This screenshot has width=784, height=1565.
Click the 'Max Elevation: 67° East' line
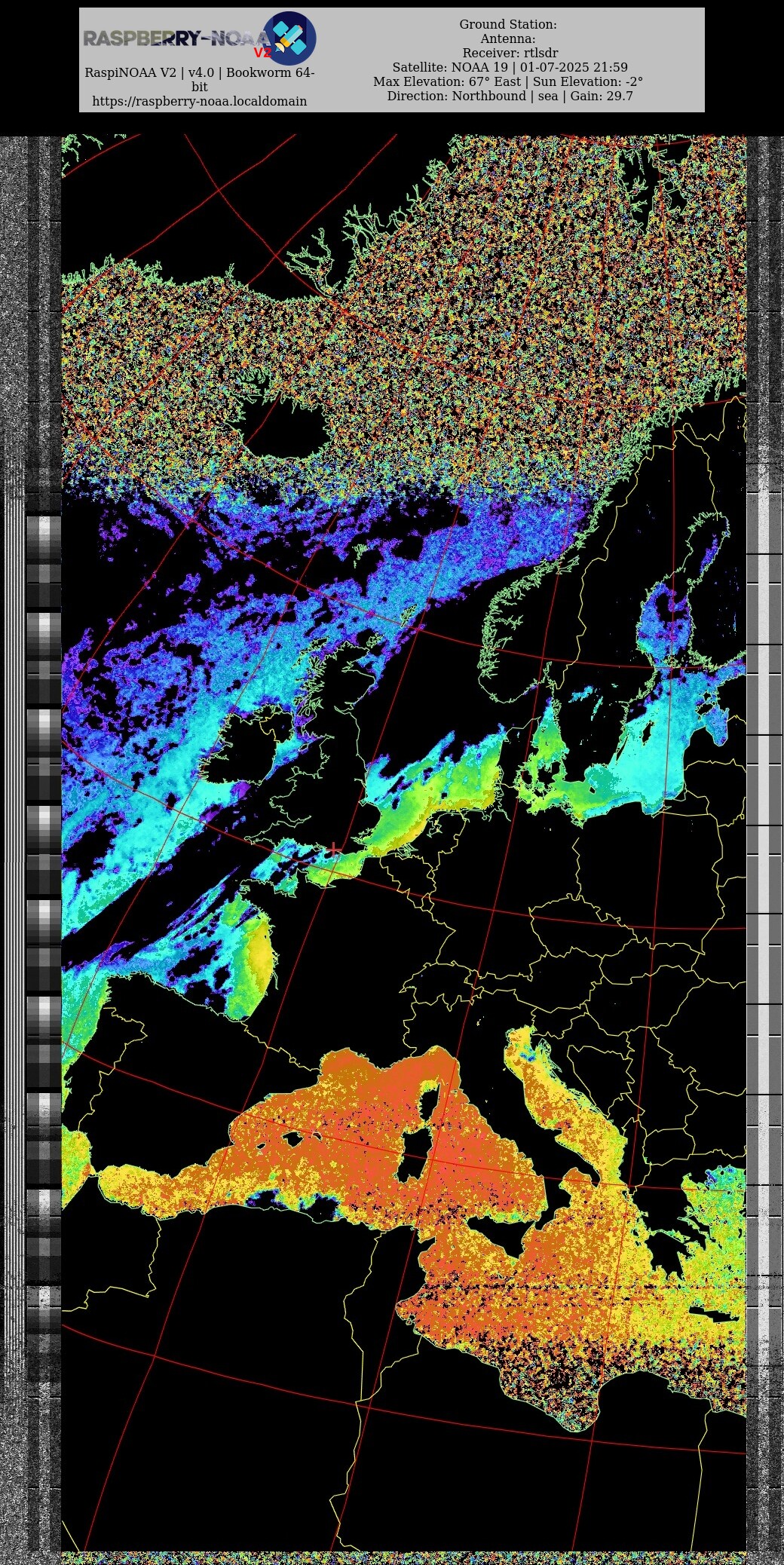(x=508, y=81)
